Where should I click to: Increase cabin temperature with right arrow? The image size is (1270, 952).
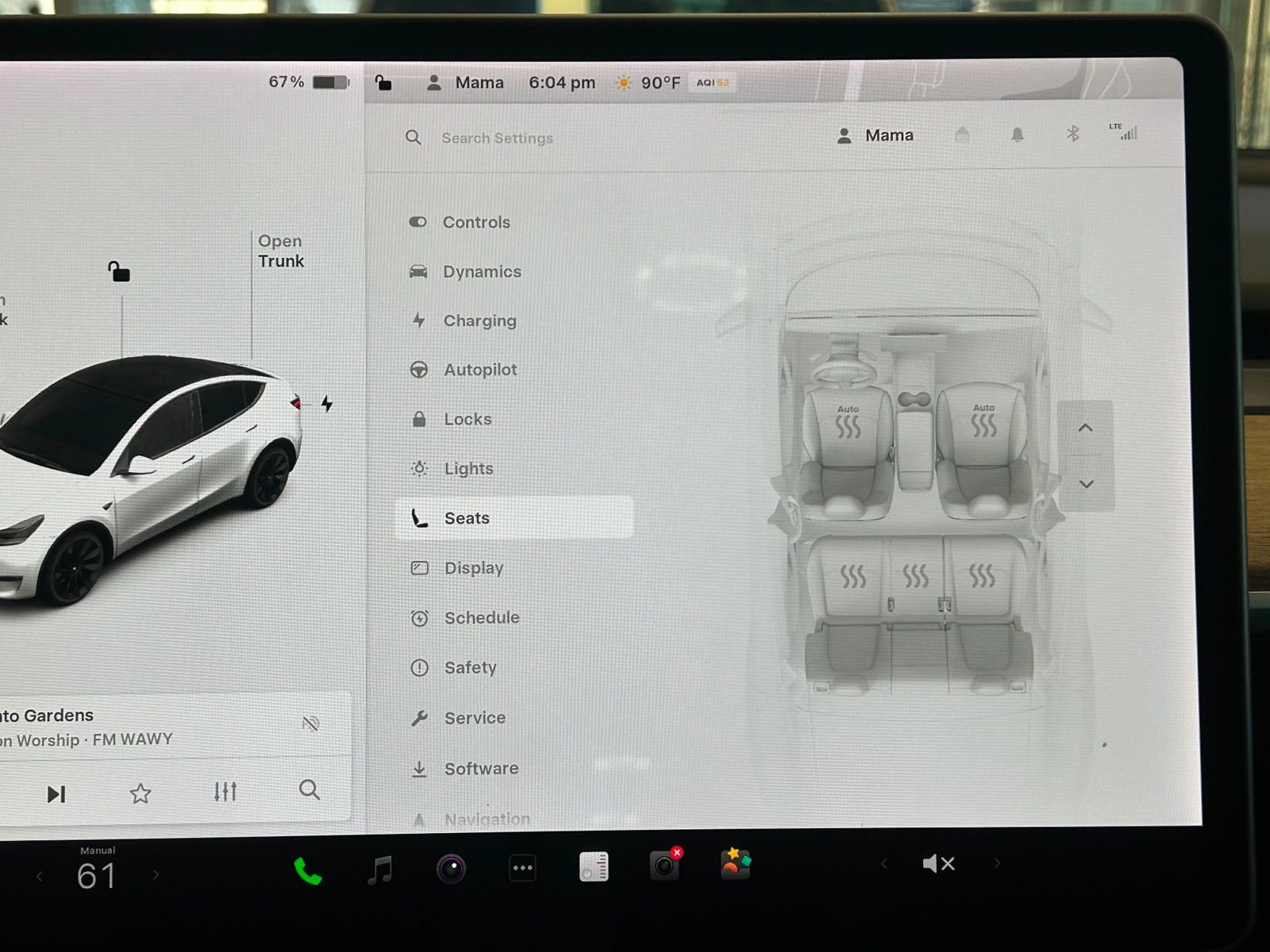(156, 875)
